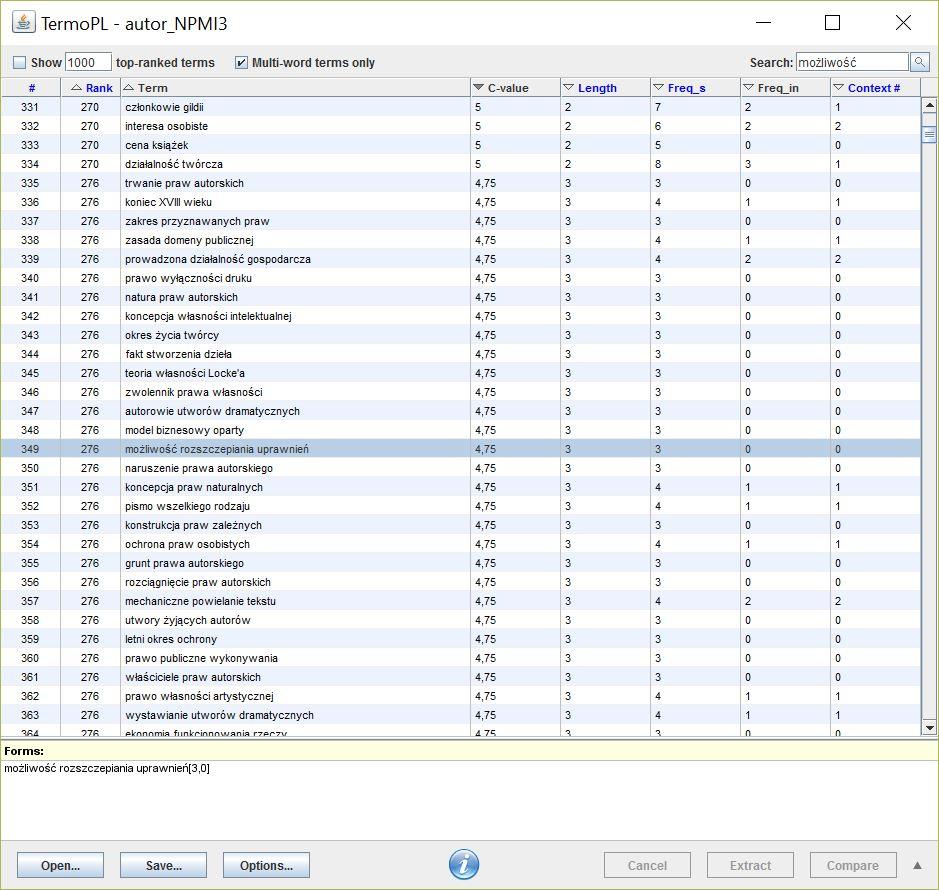939x890 pixels.
Task: Click the top-ranked terms number field
Action: coord(88,62)
